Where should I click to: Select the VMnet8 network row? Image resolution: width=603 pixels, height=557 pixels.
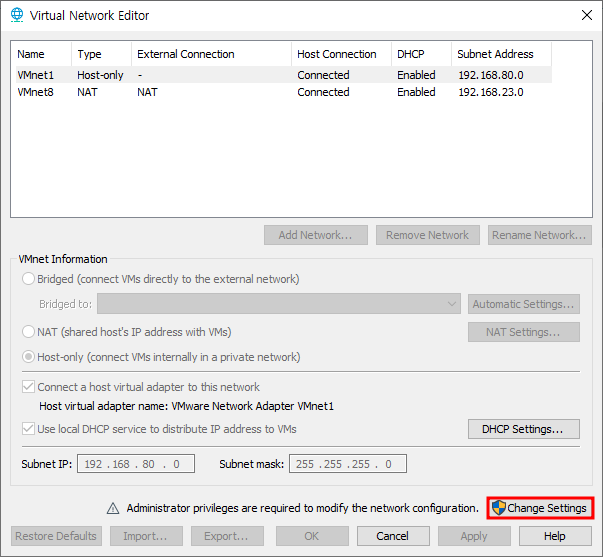click(284, 92)
